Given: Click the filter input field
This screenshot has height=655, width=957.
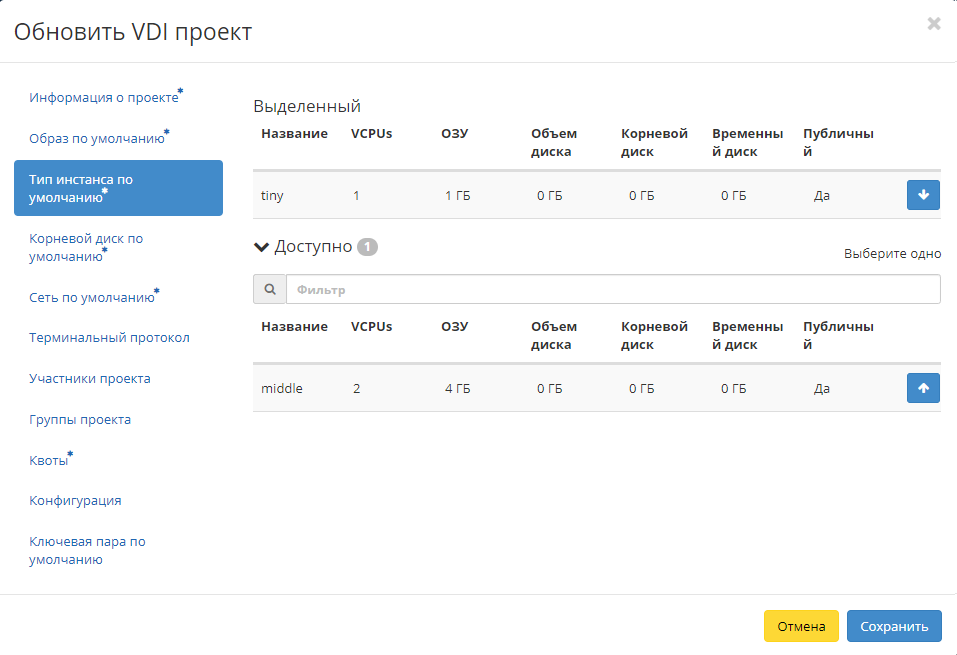Looking at the screenshot, I should [x=612, y=290].
